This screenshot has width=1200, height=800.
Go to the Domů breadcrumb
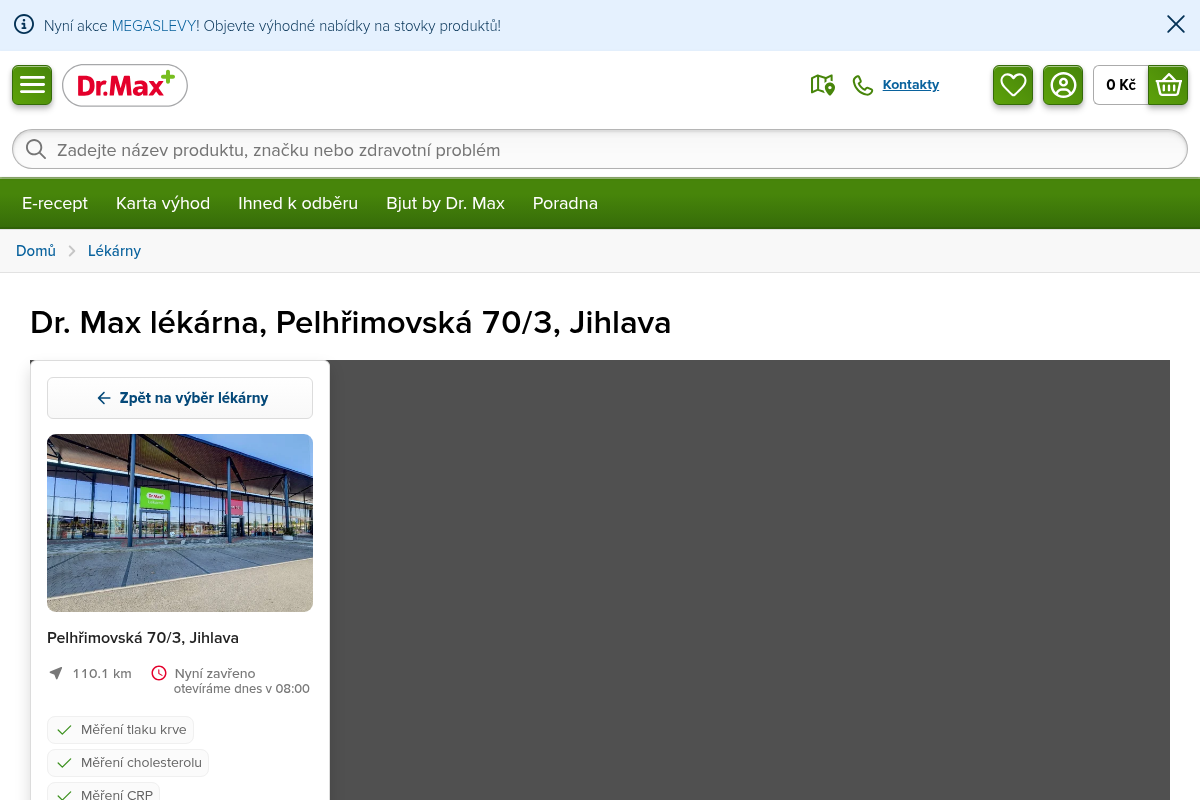point(36,251)
